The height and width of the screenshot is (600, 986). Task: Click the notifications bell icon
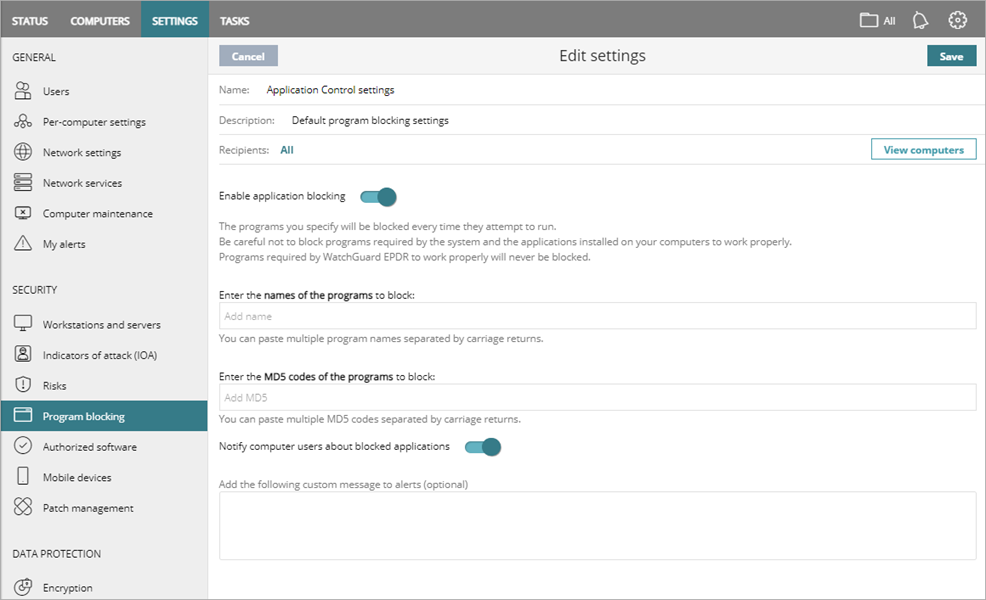click(922, 20)
